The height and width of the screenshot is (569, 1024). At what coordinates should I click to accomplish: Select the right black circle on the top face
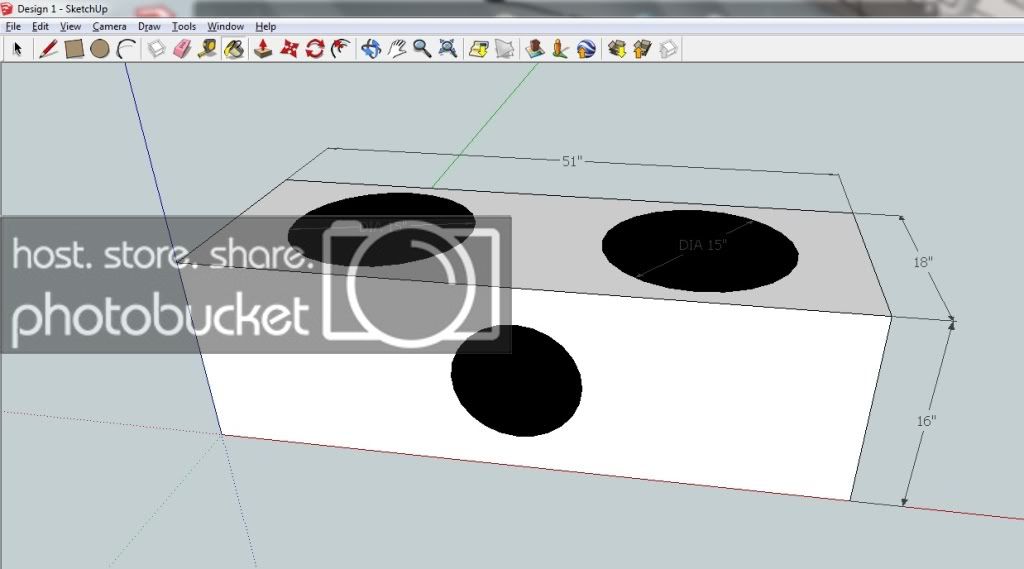[700, 250]
